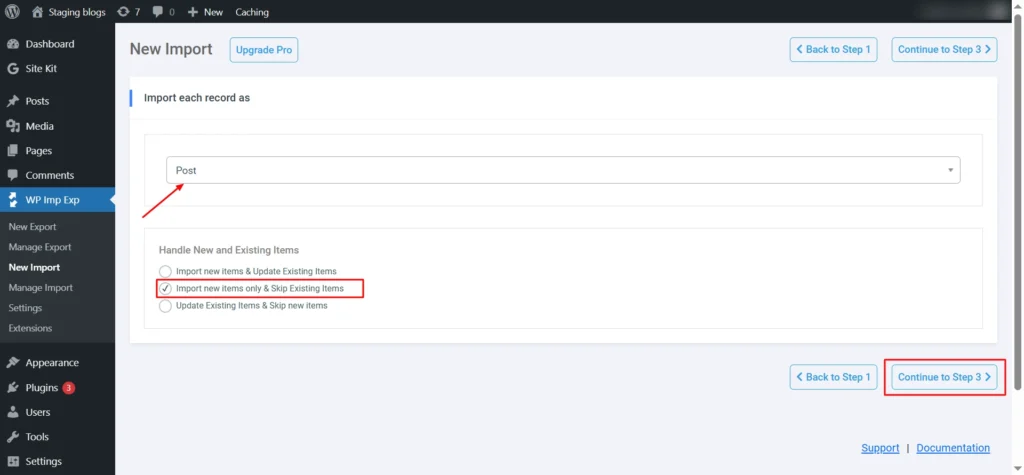
Task: Open the updates icon showing 7
Action: pyautogui.click(x=123, y=12)
